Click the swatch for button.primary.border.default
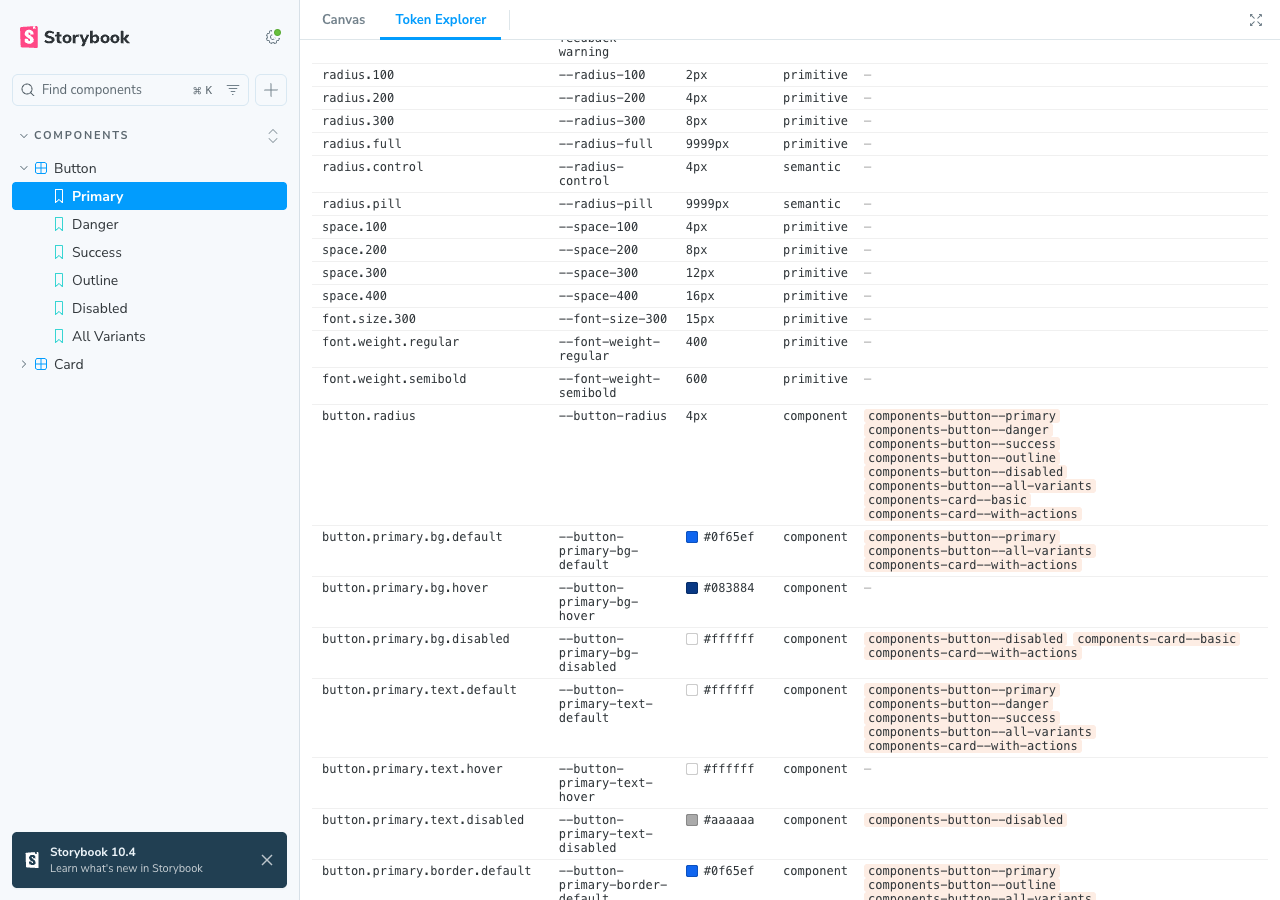 [x=692, y=871]
